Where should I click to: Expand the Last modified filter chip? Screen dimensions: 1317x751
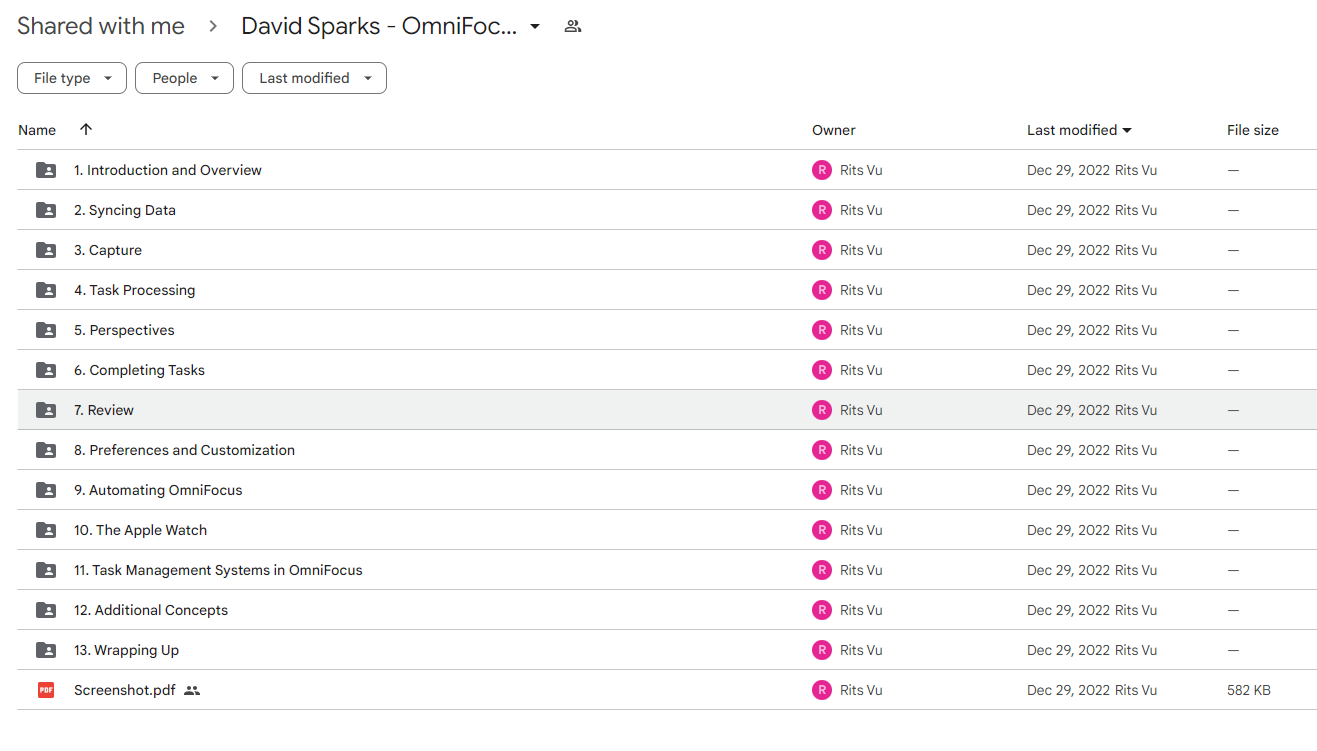coord(314,78)
